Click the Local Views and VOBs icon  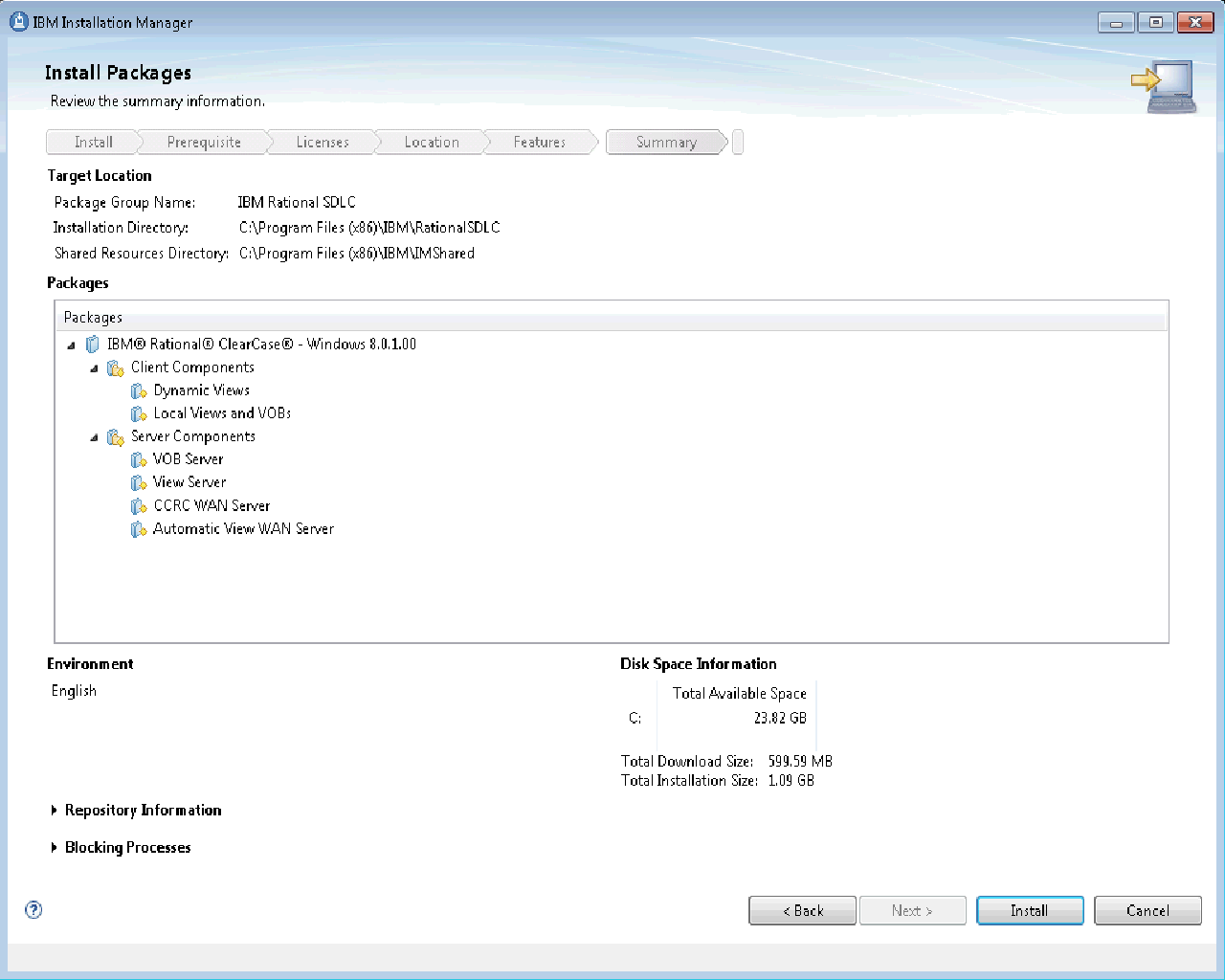click(x=139, y=414)
